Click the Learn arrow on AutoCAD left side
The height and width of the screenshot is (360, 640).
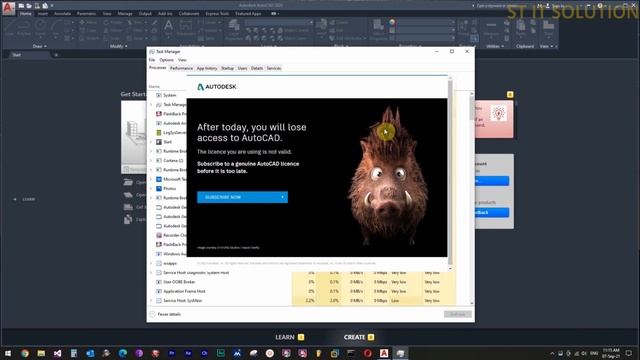(15, 199)
